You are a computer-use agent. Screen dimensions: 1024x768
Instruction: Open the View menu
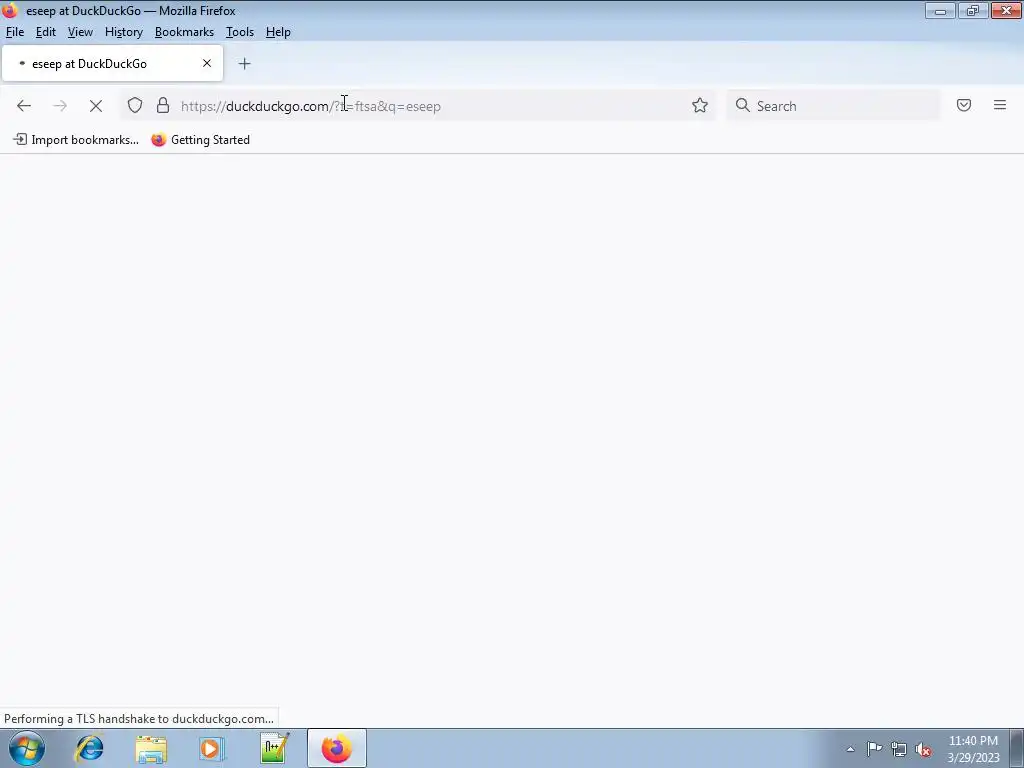(x=80, y=32)
